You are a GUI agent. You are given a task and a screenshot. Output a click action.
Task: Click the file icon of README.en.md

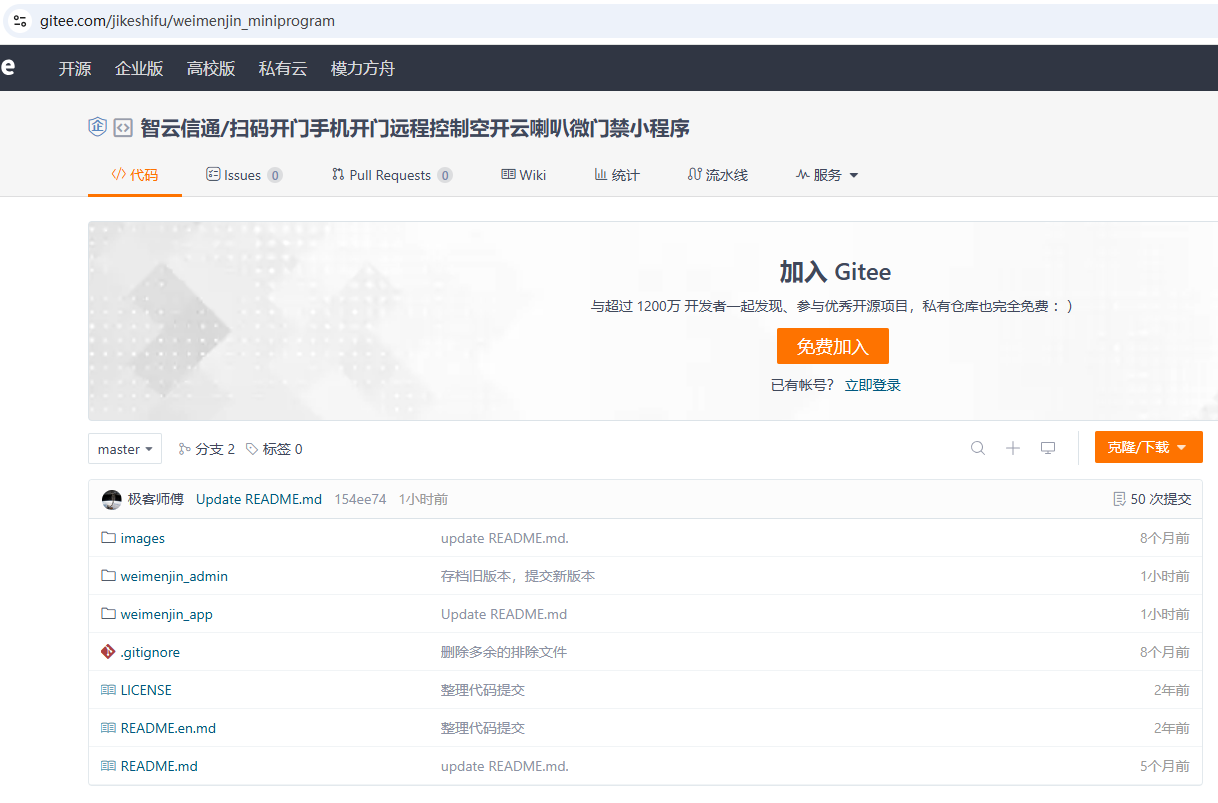109,728
